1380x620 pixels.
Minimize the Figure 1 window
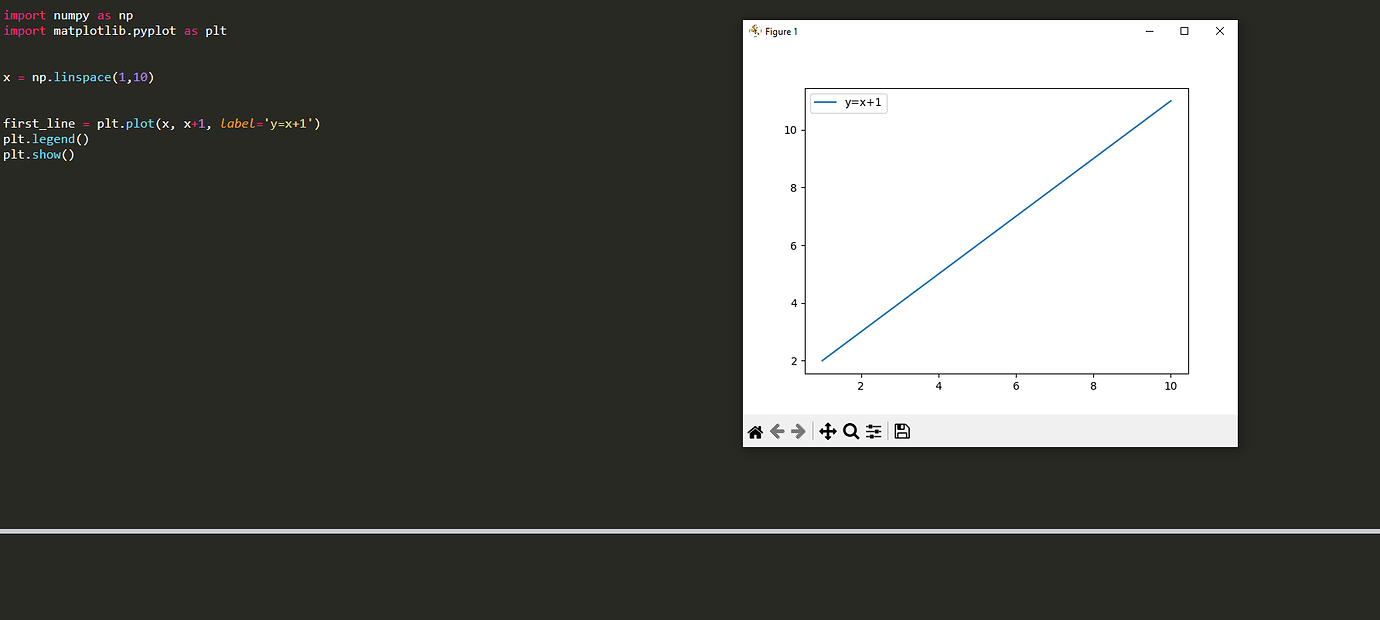[x=1149, y=31]
